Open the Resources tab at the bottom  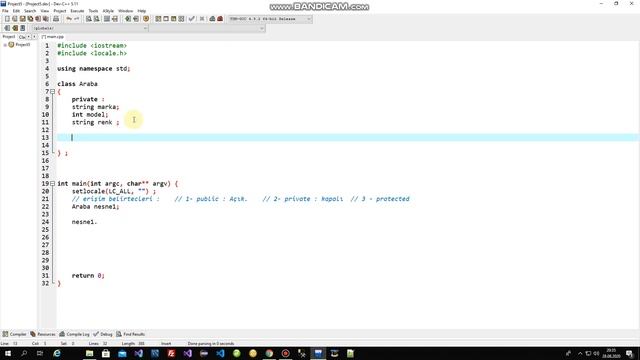(x=43, y=334)
